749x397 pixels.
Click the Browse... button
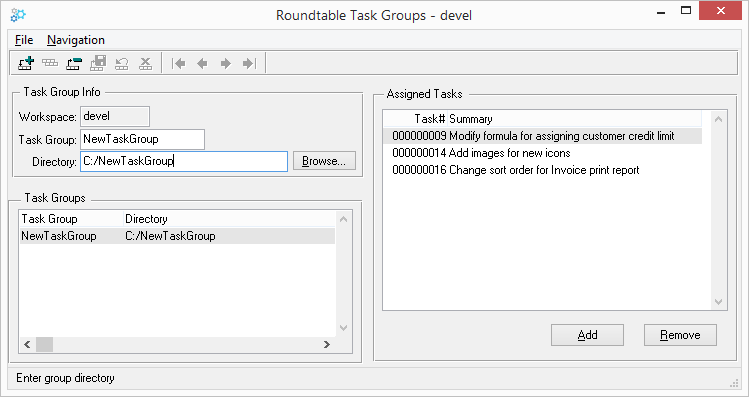324,161
